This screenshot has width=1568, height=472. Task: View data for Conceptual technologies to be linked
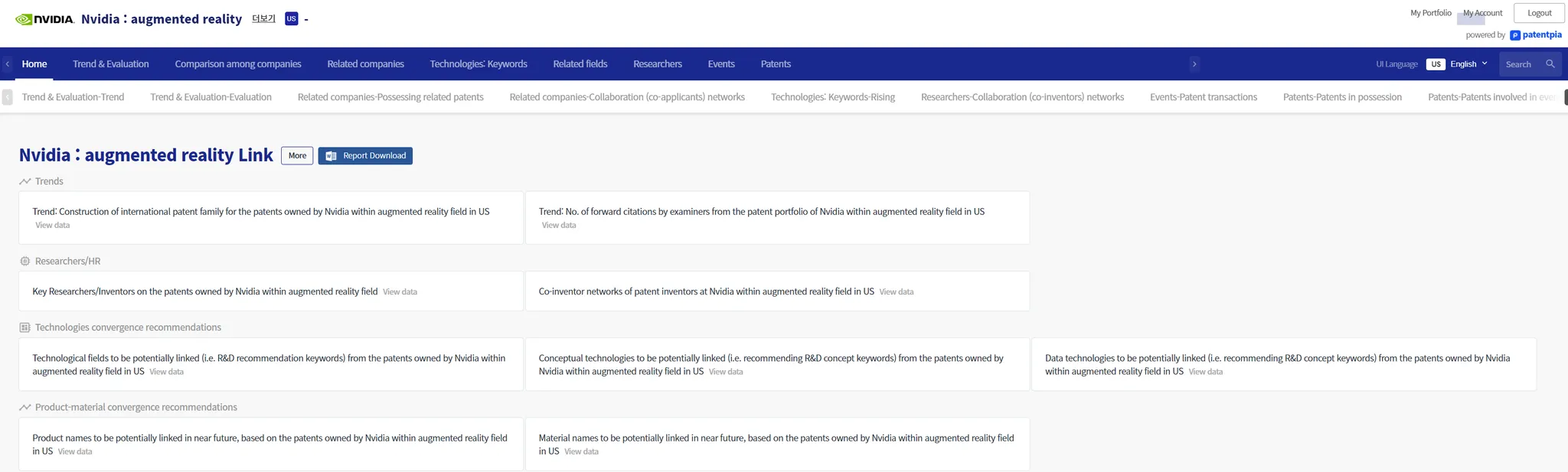[x=726, y=373]
